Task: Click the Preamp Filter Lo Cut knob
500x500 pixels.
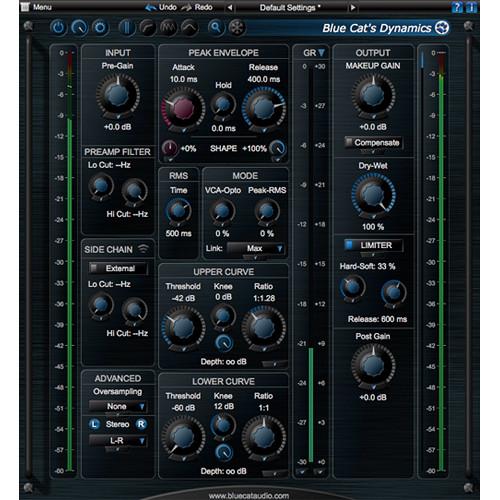Action: pyautogui.click(x=101, y=186)
